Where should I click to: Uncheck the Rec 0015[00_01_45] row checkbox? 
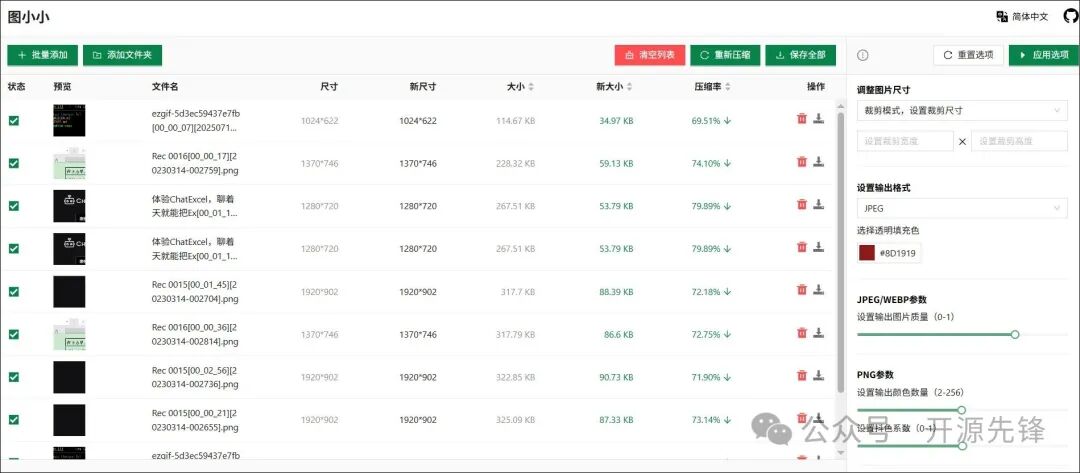tap(14, 291)
